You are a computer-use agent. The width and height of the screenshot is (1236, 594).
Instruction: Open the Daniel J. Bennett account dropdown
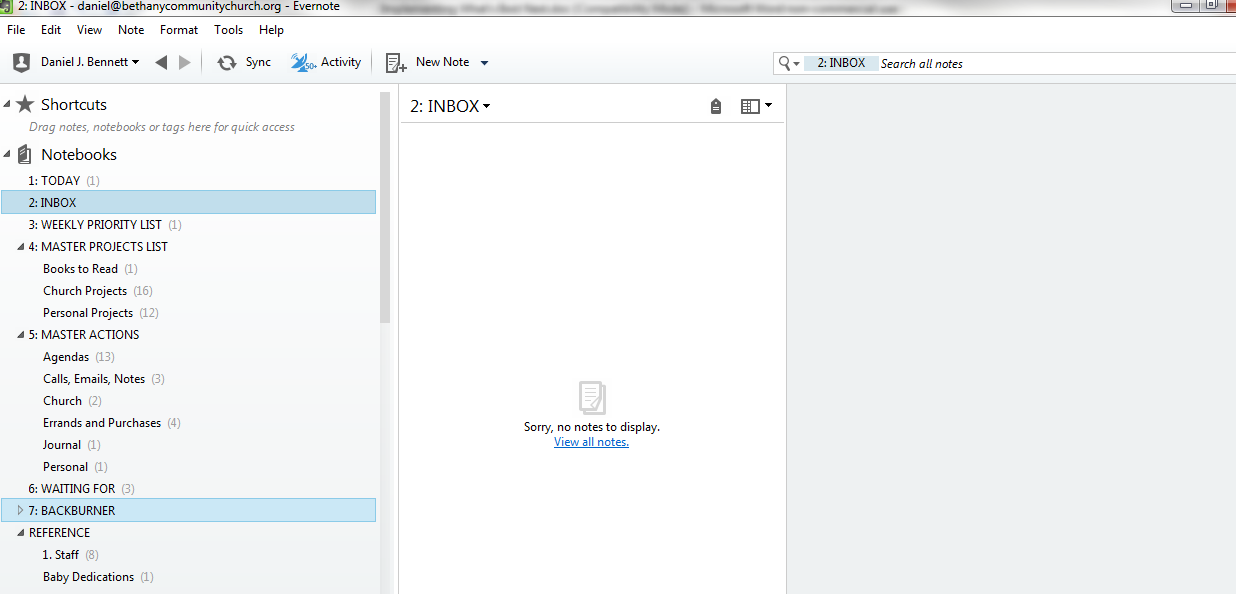coord(90,62)
